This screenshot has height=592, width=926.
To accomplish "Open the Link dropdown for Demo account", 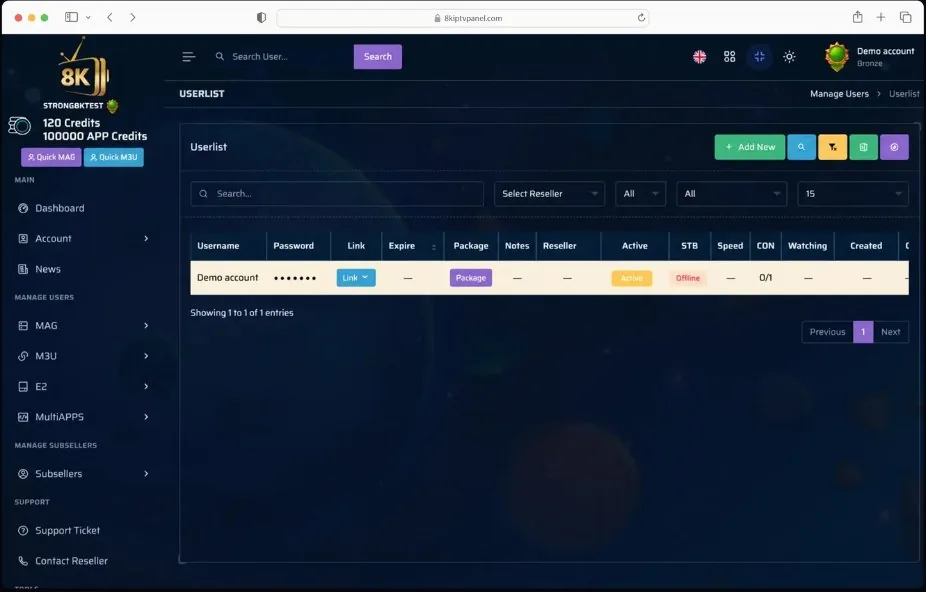I will (x=356, y=278).
